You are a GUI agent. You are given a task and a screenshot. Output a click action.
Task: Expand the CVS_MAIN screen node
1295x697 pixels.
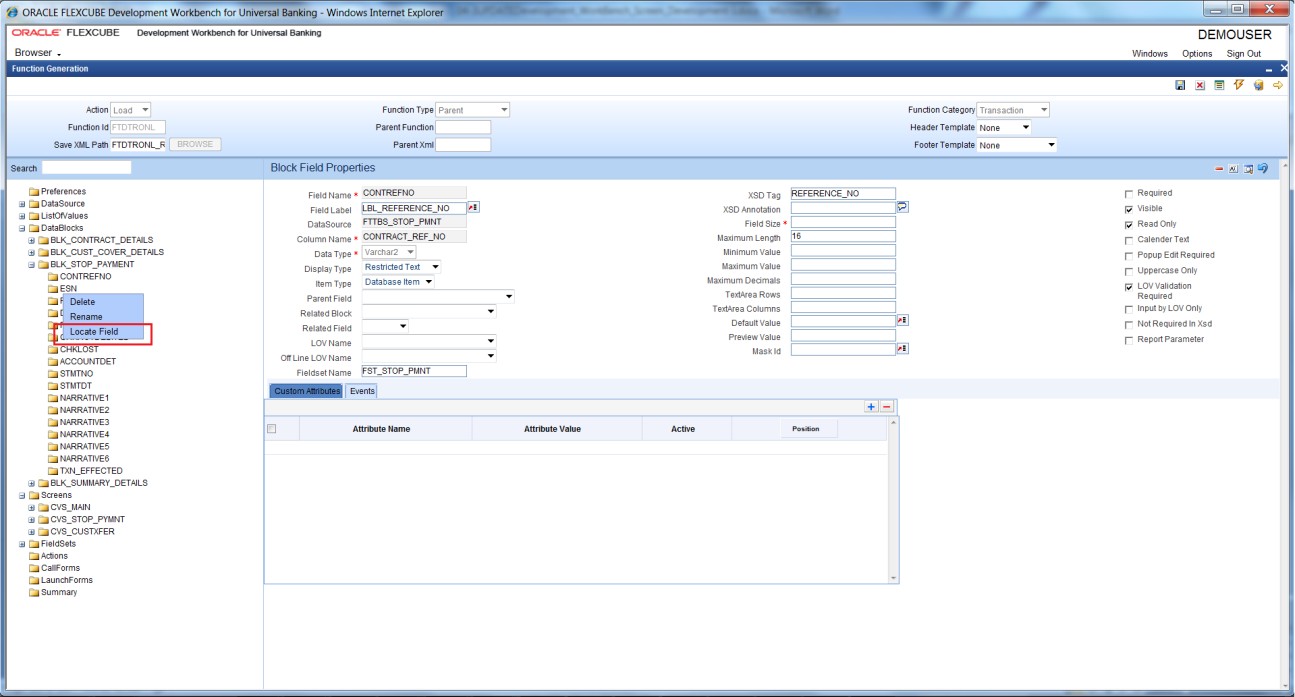click(x=31, y=508)
